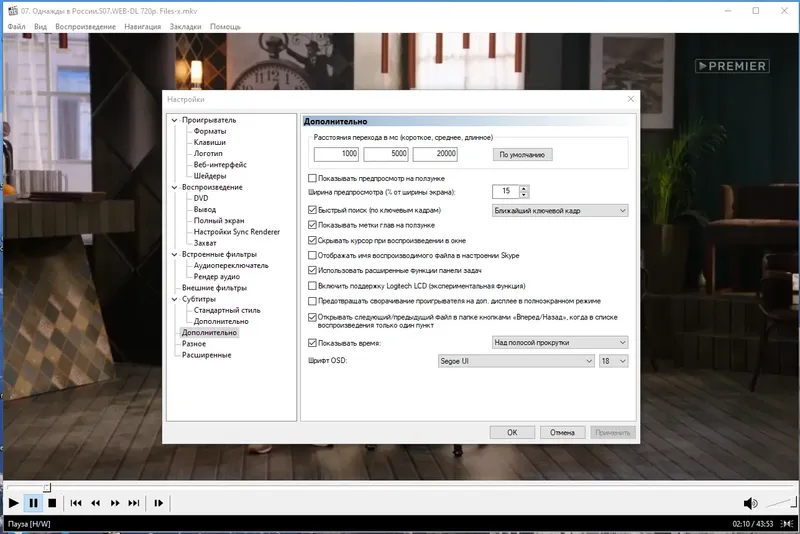Click the 'Отмена' button
The height and width of the screenshot is (534, 800).
[x=562, y=433]
